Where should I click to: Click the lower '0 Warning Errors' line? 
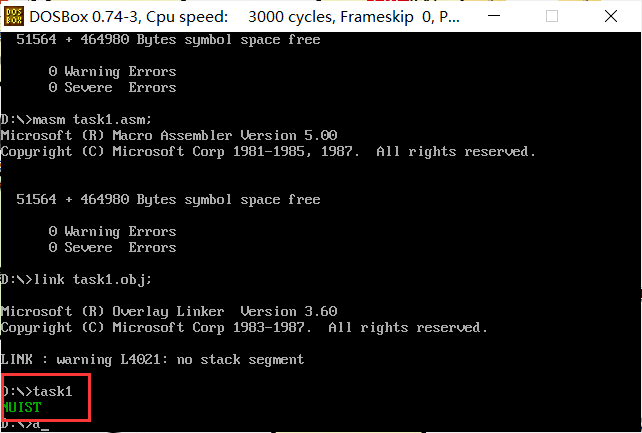point(113,232)
